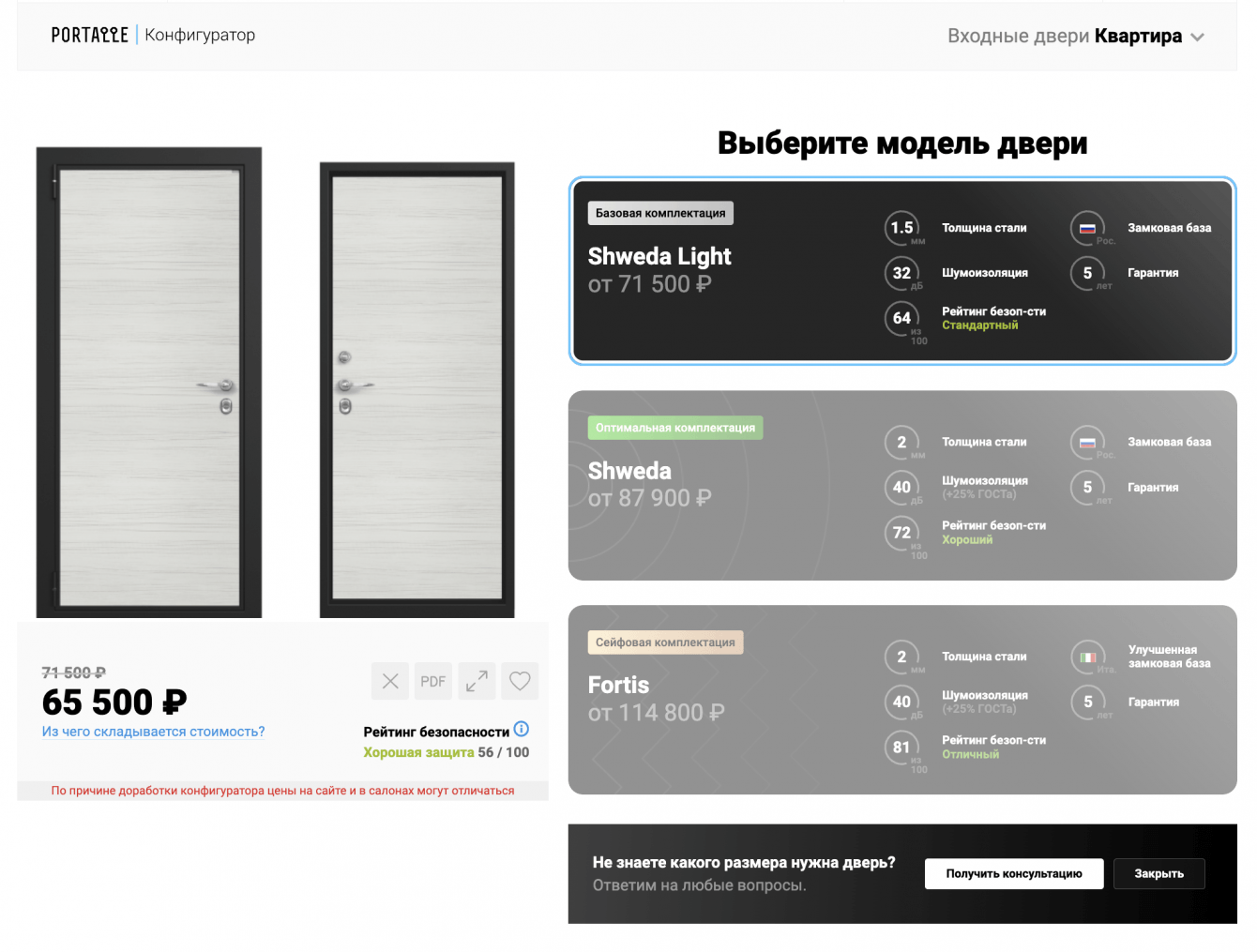1257x952 pixels.
Task: Expand door preview to fullscreen
Action: click(x=477, y=681)
